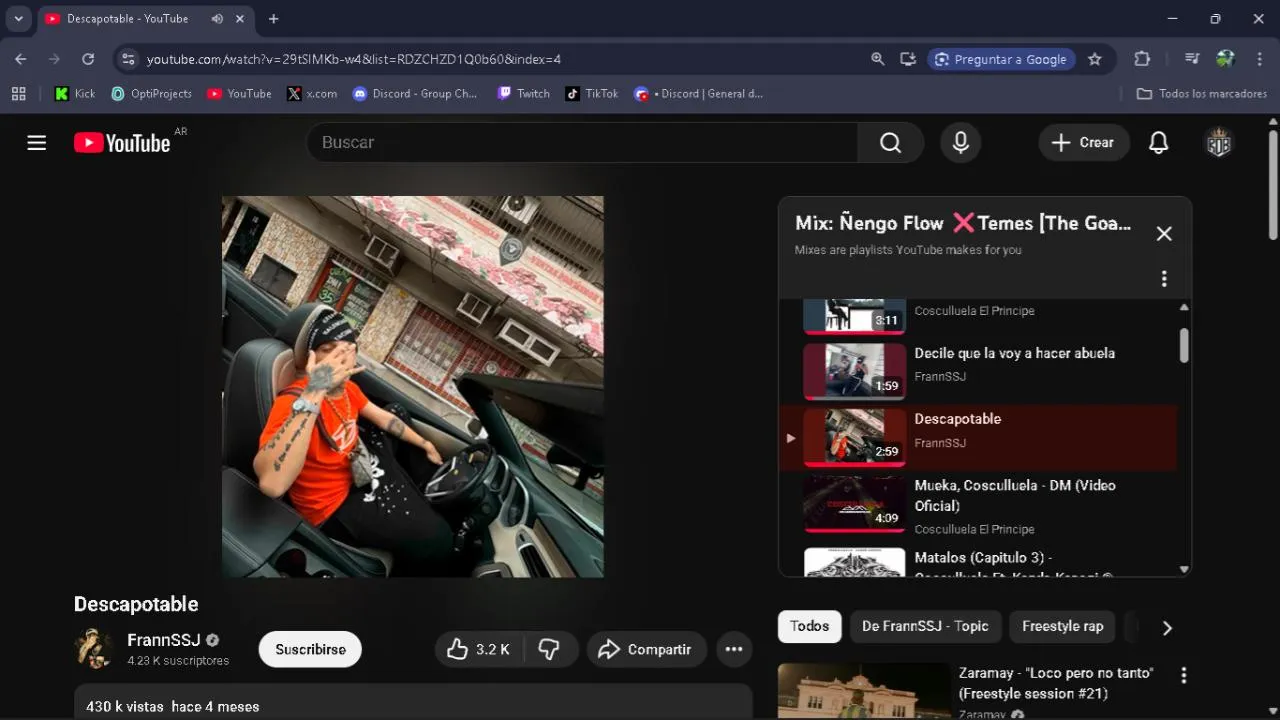Open the YouTube hamburger guide menu
This screenshot has width=1280, height=720.
pos(37,143)
